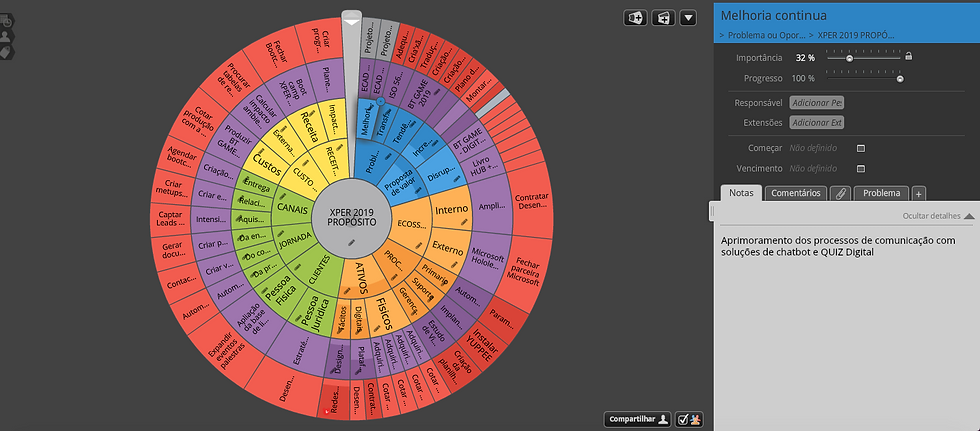The image size is (980, 431).
Task: Open the tag labels icon in left sidebar
Action: (6, 52)
